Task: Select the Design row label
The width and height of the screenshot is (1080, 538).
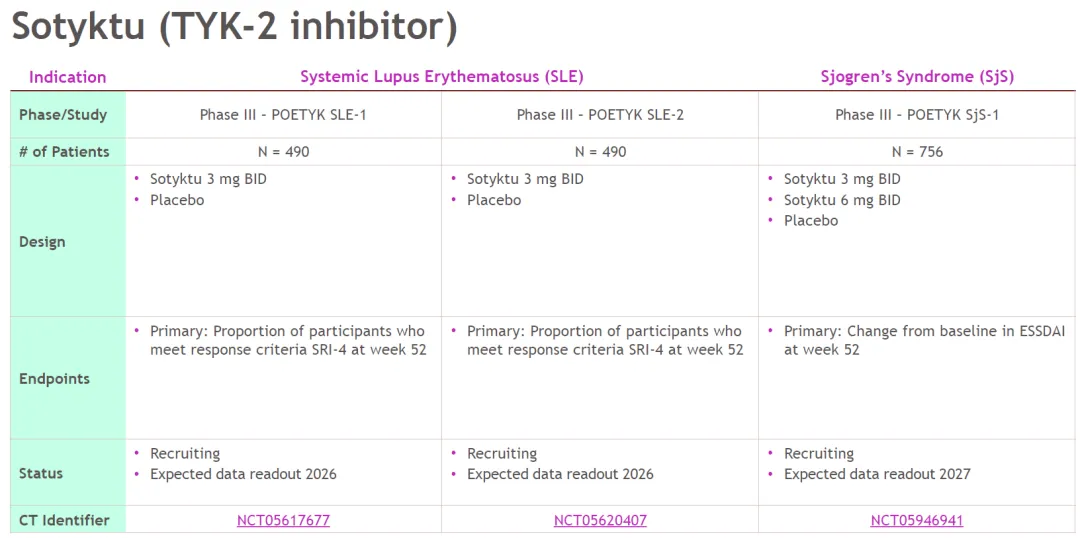Action: click(42, 242)
